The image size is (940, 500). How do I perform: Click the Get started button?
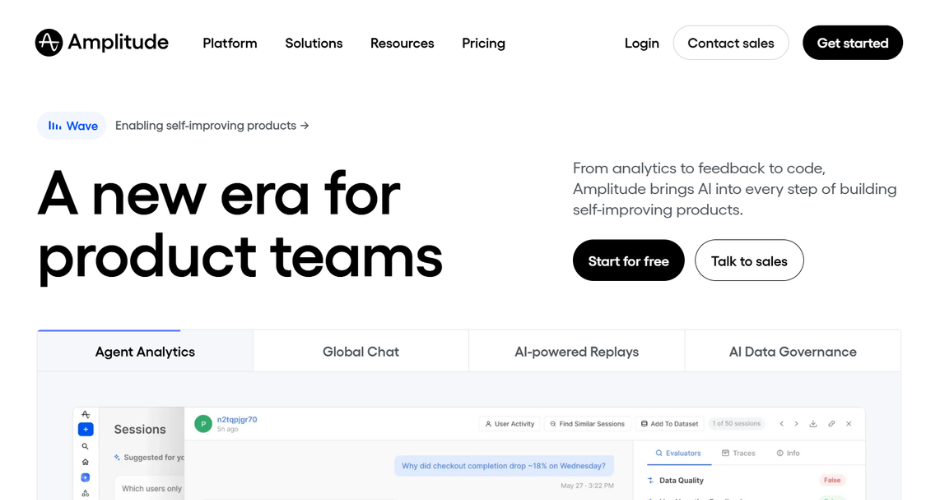(x=852, y=43)
